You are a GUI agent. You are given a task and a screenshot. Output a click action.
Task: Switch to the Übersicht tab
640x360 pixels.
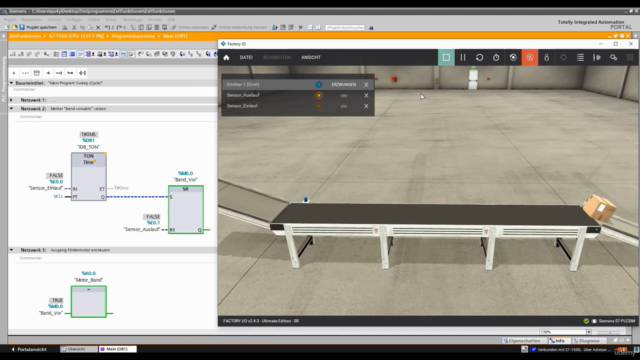(x=79, y=349)
